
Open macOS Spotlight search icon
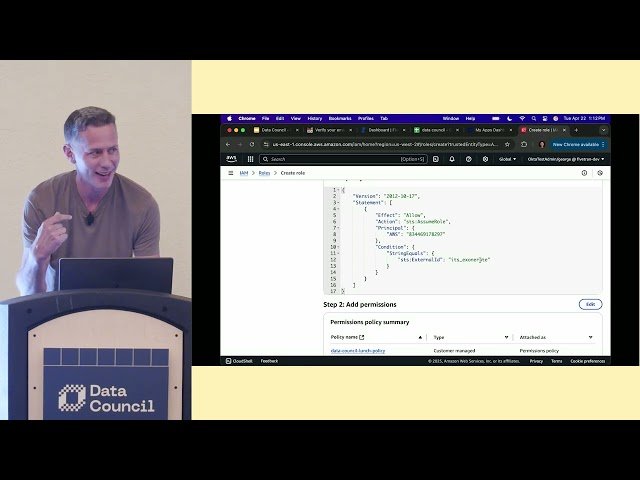point(533,118)
